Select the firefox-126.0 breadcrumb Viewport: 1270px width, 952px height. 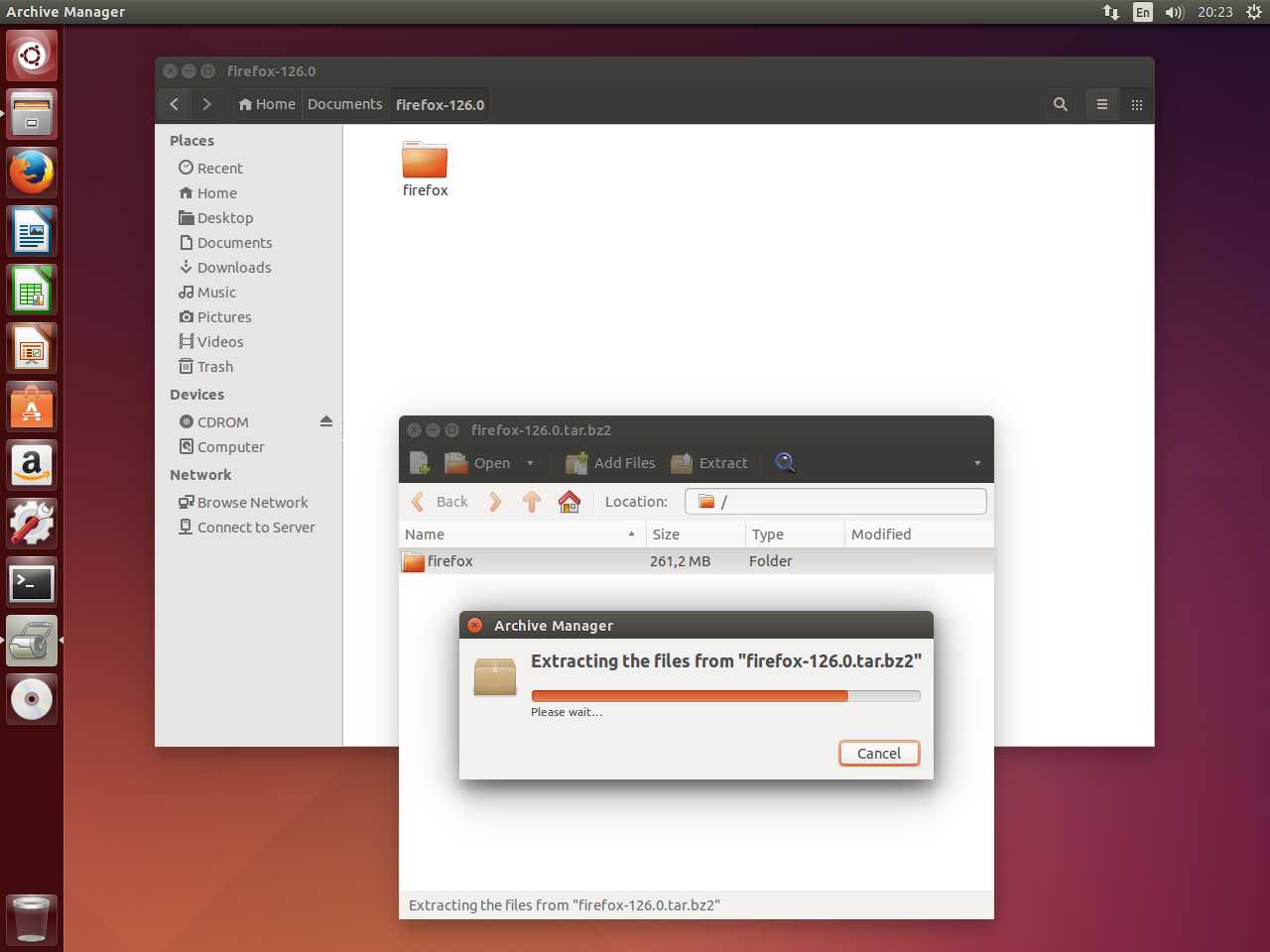click(440, 104)
